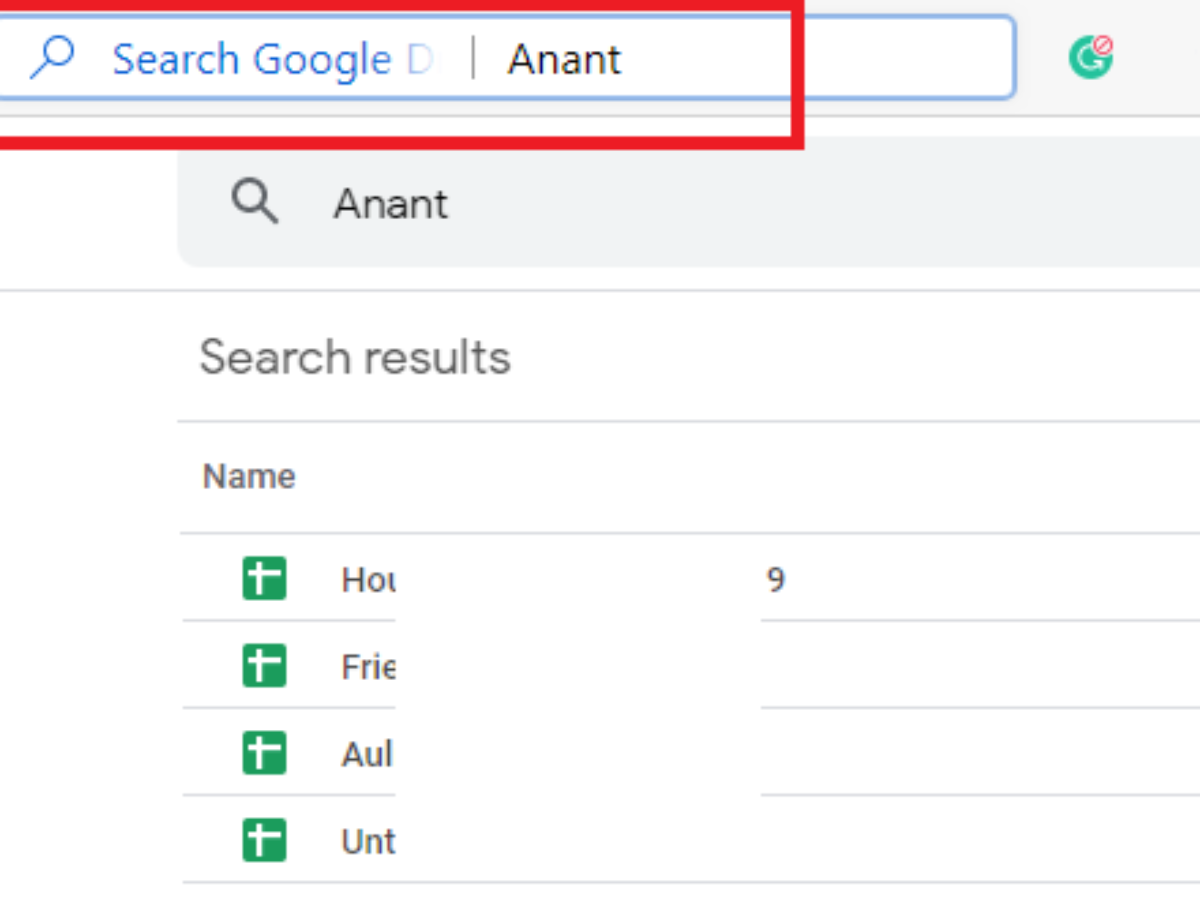This screenshot has height=900, width=1200.
Task: Click the '9' at end of Hou filename
Action: click(776, 579)
